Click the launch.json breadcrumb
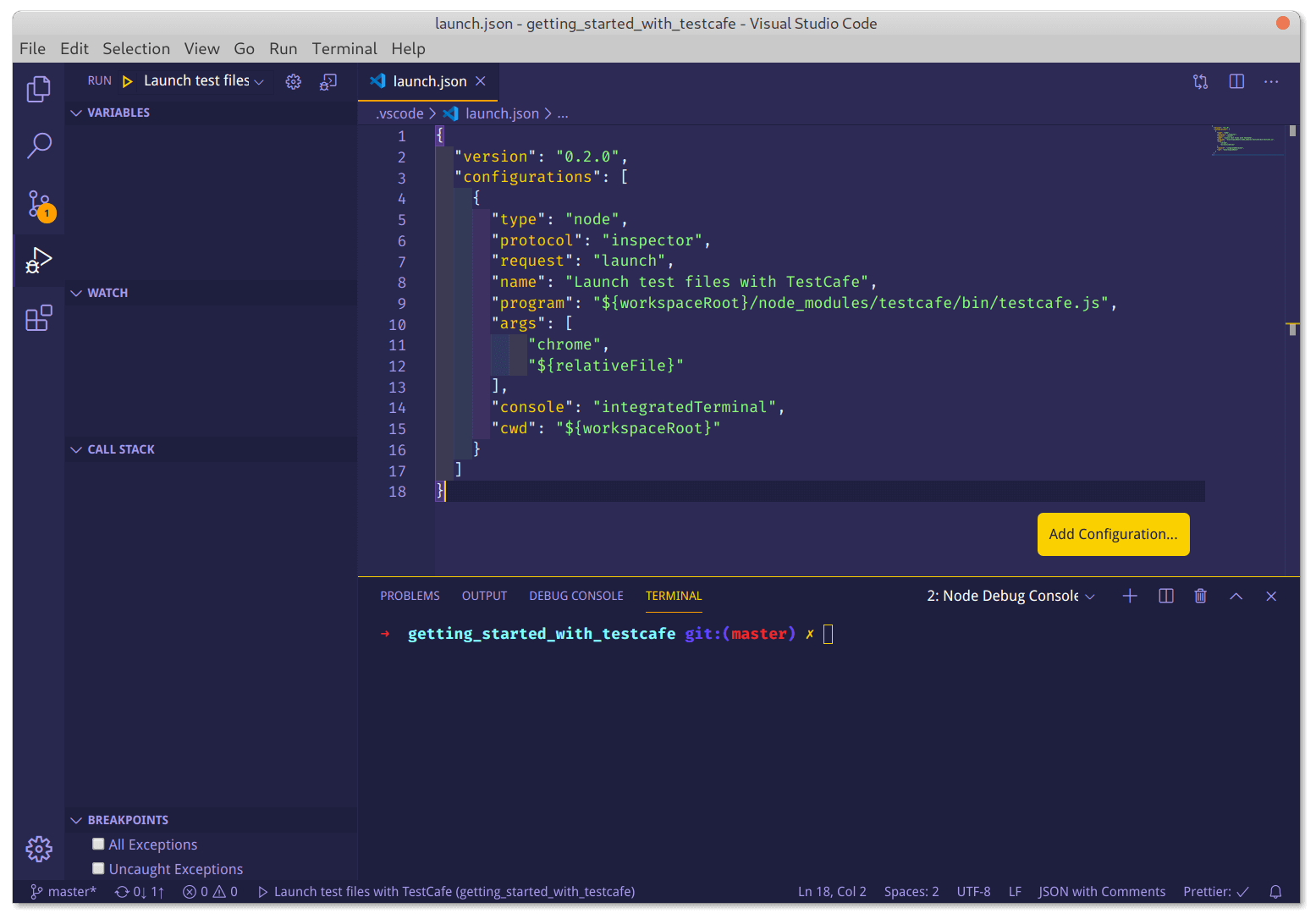The width and height of the screenshot is (1316, 919). (502, 113)
